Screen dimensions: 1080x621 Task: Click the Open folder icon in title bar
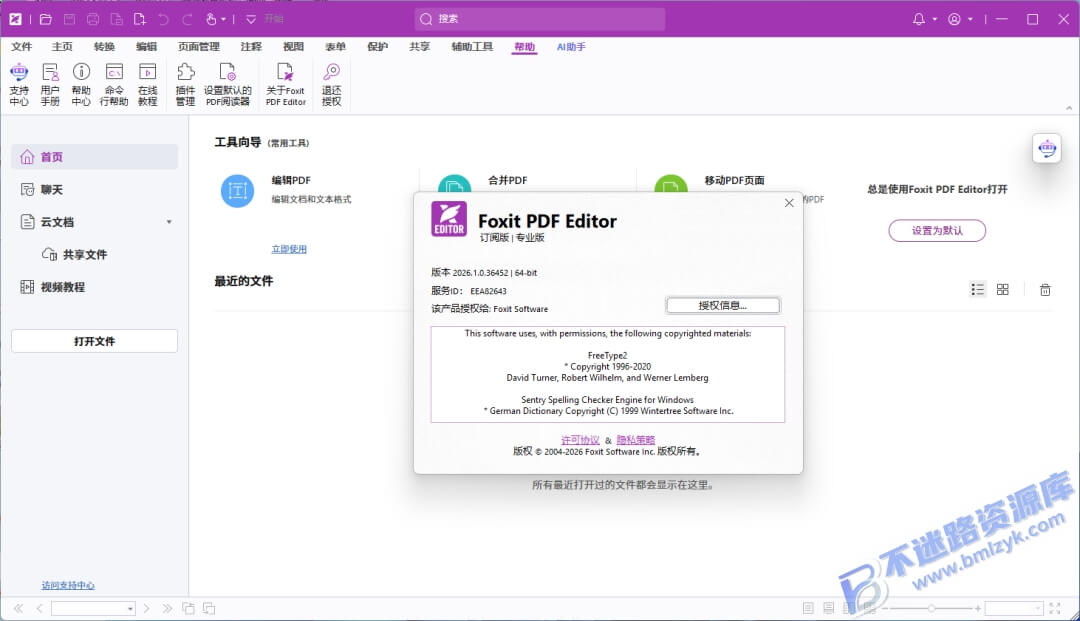[x=45, y=19]
